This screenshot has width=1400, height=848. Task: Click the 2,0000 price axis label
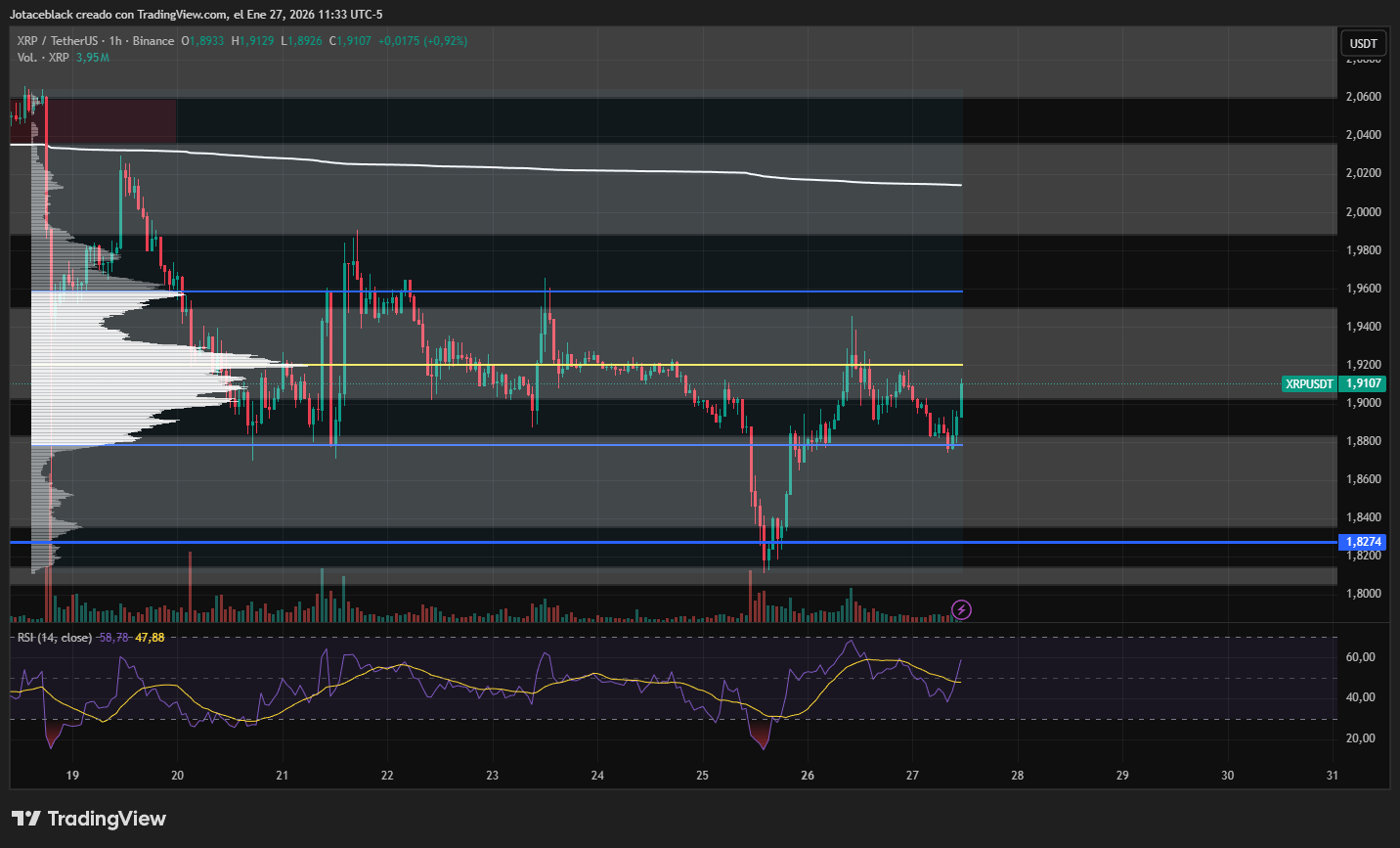1363,212
